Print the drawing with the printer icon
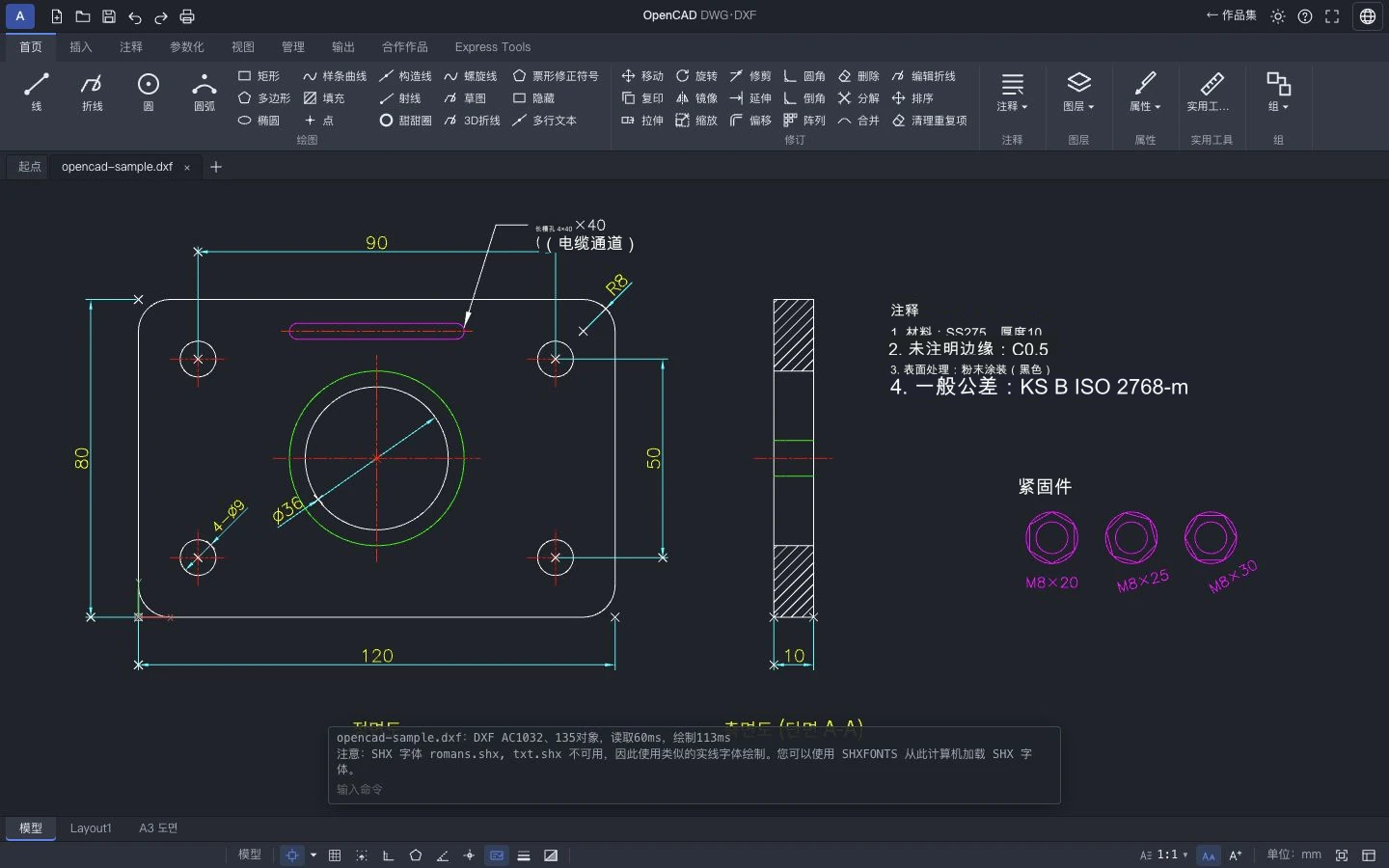 click(x=187, y=16)
